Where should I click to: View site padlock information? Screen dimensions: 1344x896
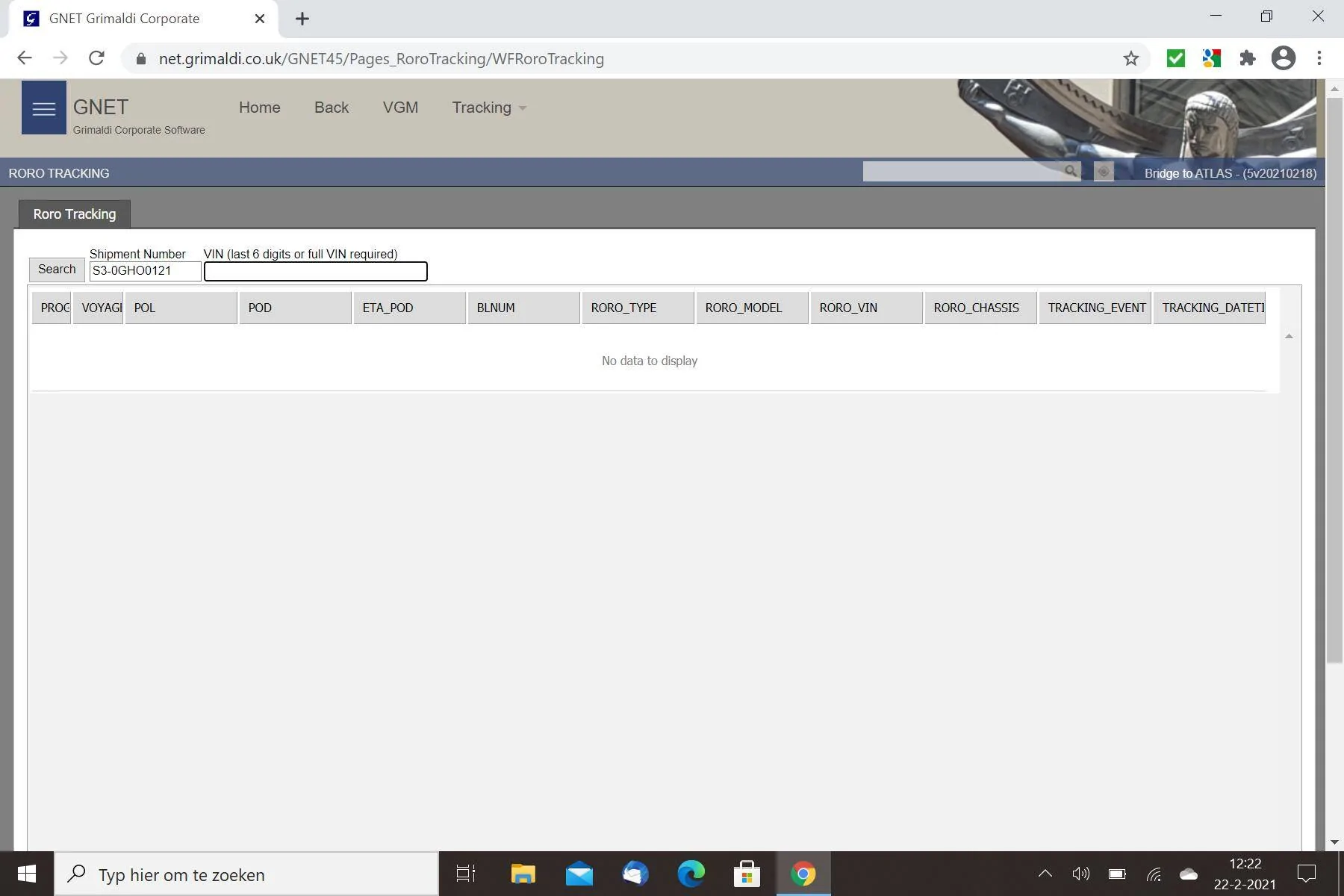141,58
